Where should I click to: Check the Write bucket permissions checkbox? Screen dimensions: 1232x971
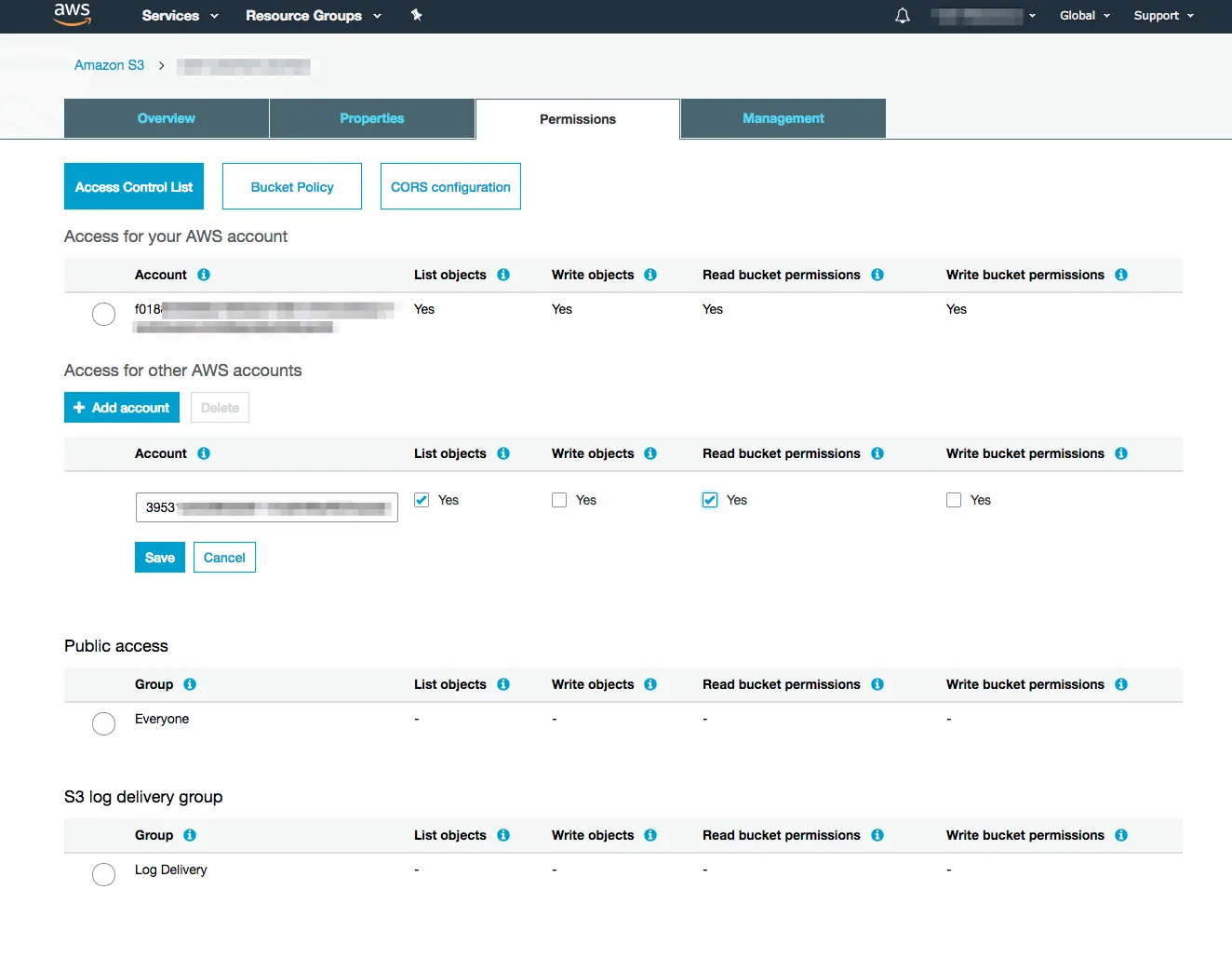click(x=954, y=500)
